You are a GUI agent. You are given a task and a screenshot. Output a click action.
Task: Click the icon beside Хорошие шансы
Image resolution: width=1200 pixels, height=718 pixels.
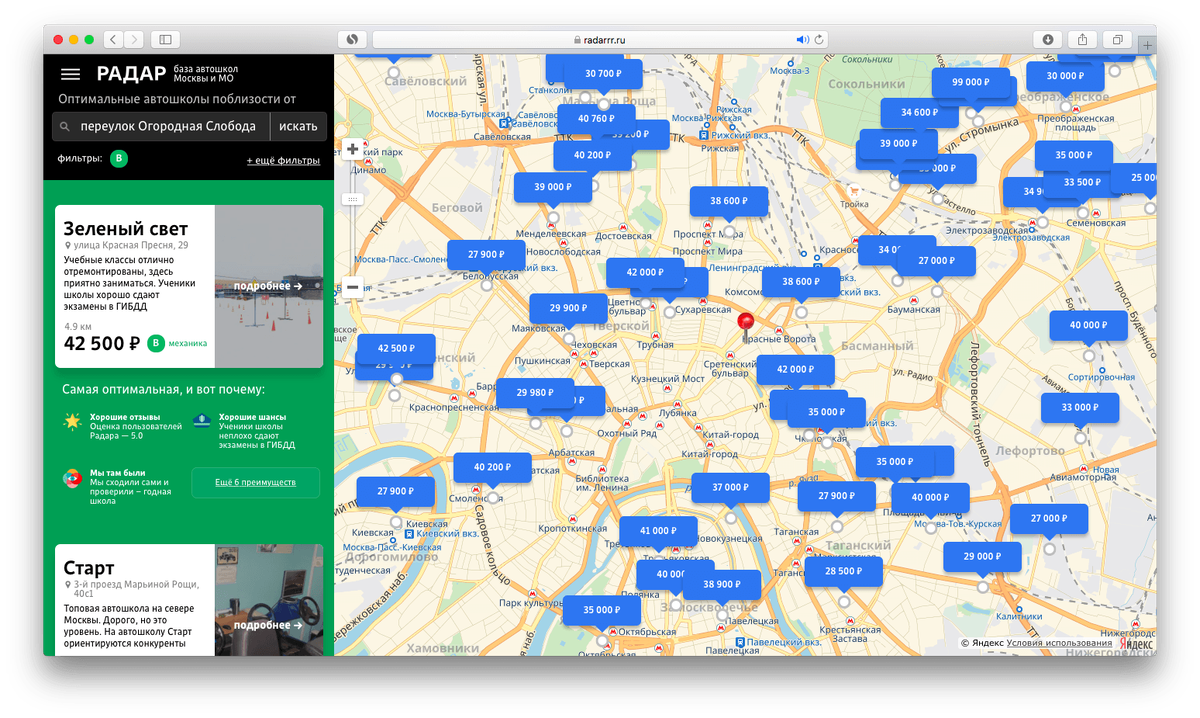click(x=202, y=420)
